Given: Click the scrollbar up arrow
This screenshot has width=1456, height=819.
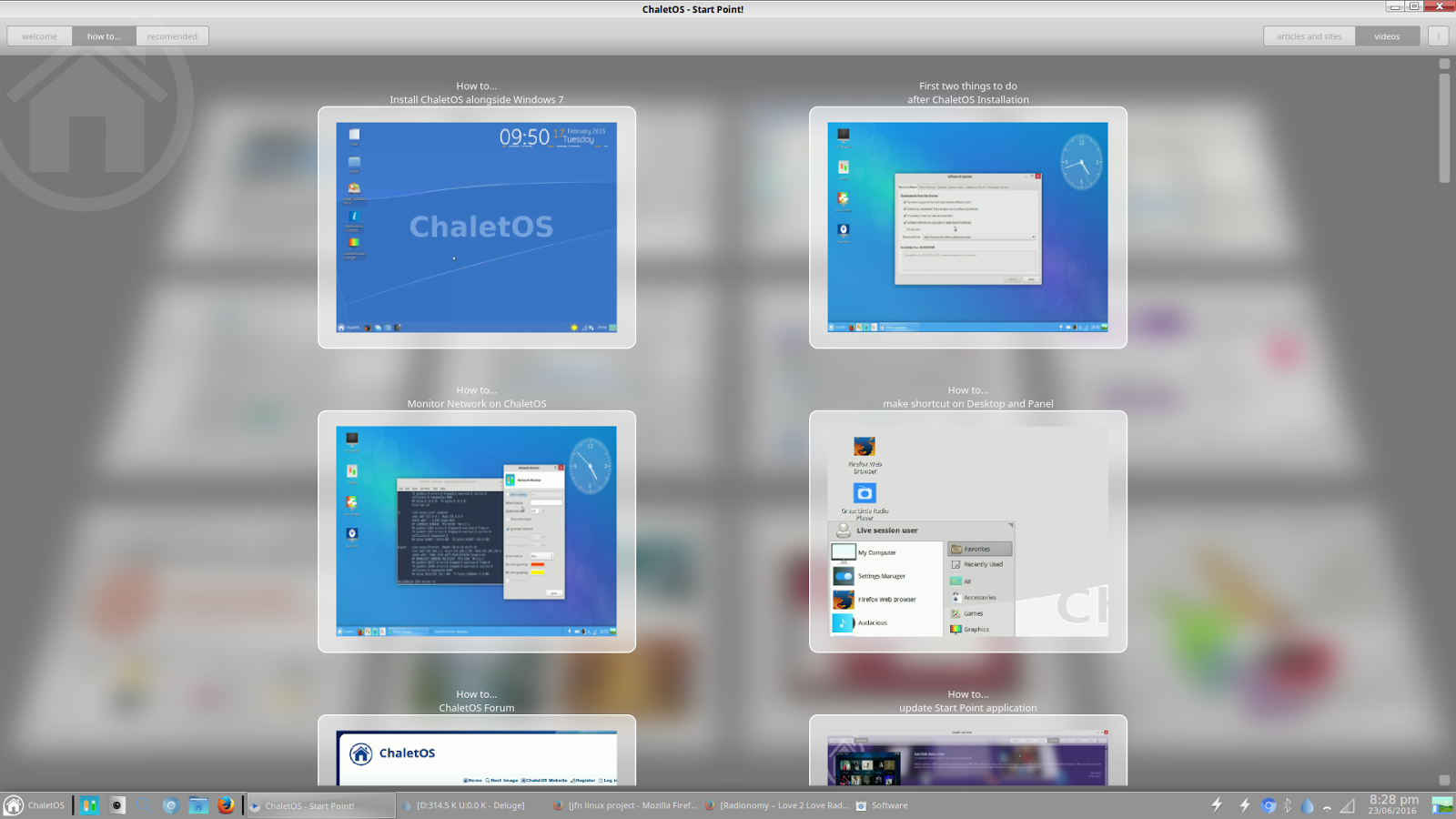Looking at the screenshot, I should 1444,64.
